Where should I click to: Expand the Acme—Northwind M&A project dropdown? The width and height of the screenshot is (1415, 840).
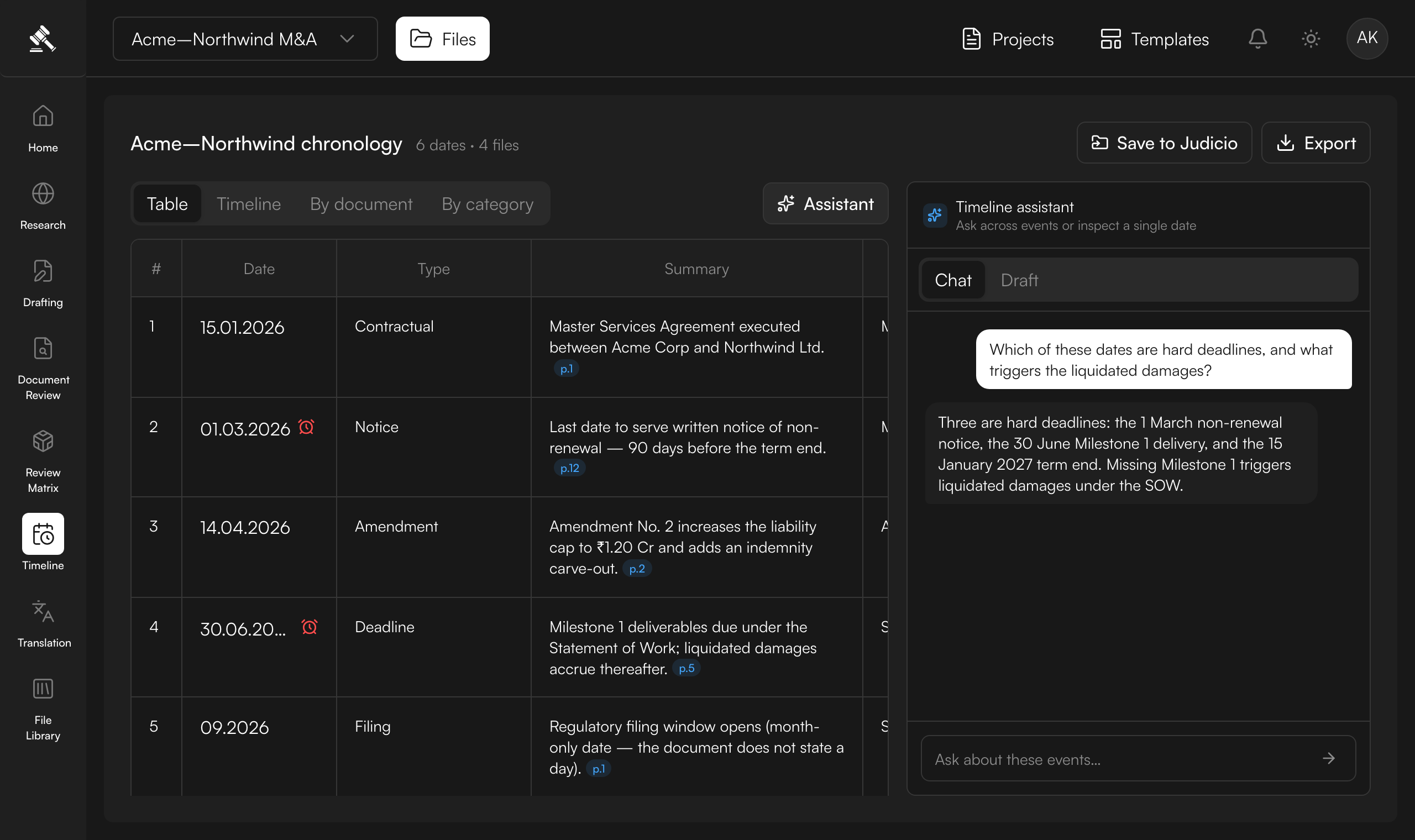(x=245, y=39)
